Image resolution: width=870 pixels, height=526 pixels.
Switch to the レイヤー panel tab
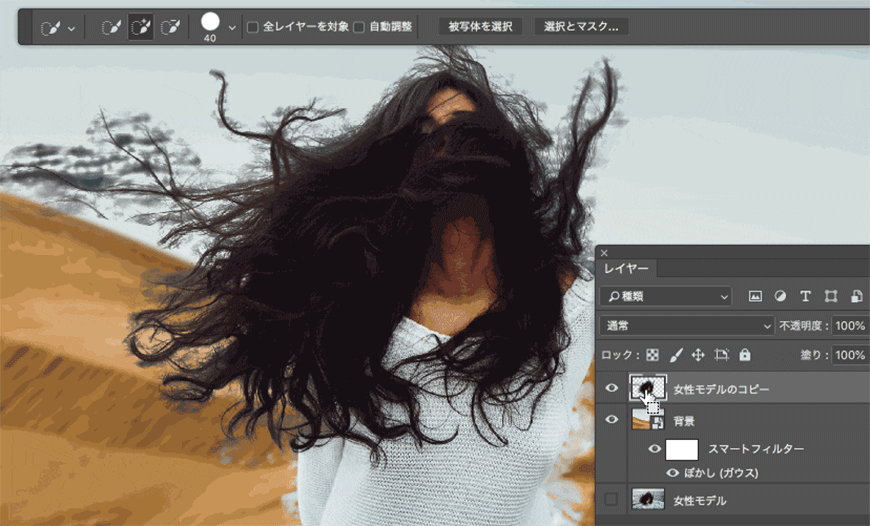pos(626,269)
